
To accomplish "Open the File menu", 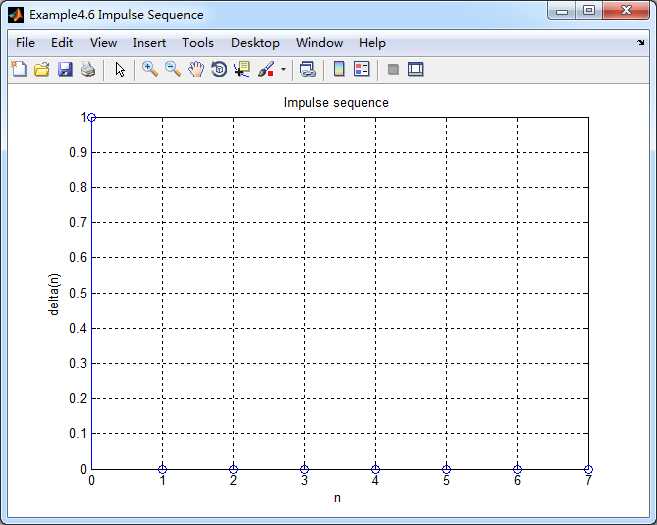I will [25, 43].
